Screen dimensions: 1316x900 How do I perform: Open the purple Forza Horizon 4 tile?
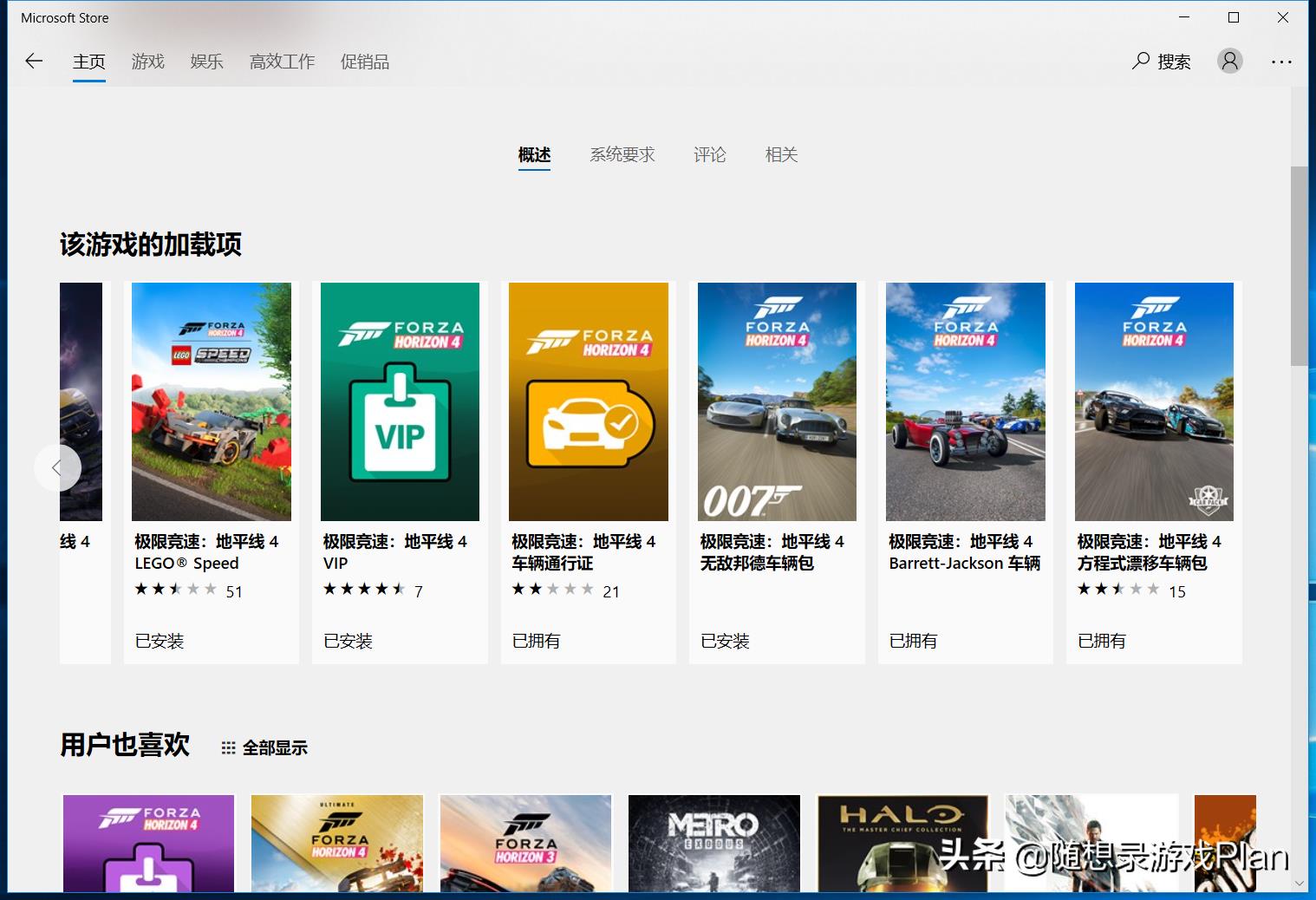pos(149,844)
